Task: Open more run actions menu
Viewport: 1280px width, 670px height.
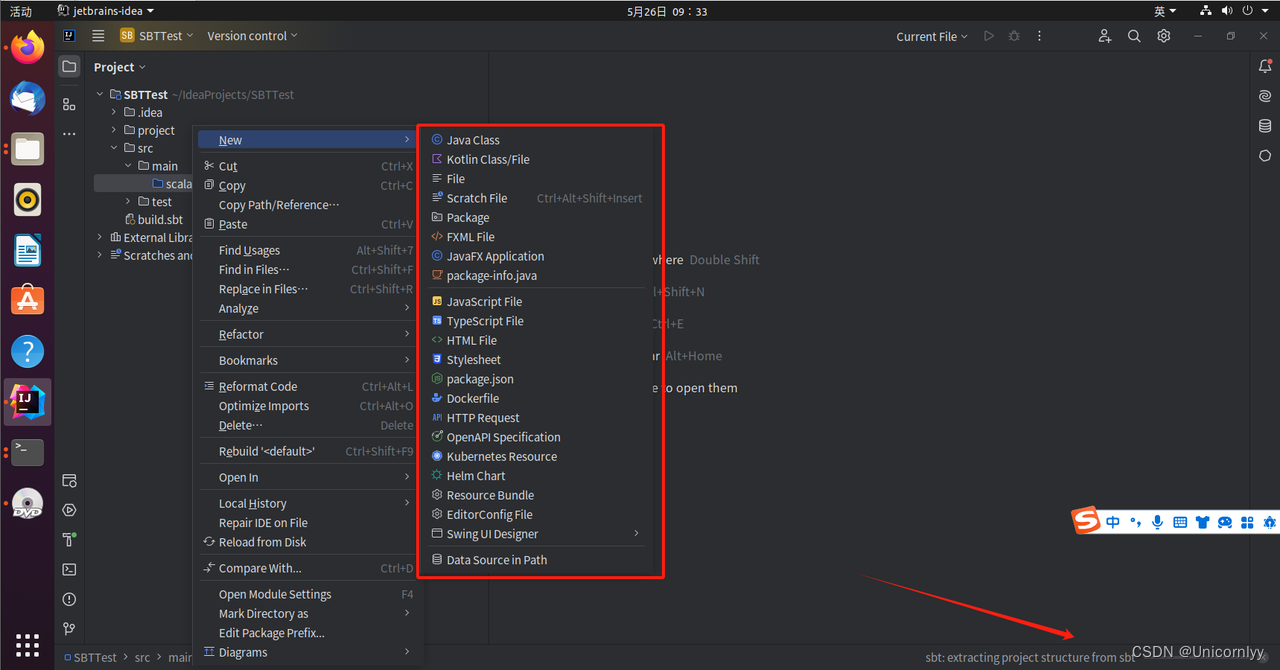Action: point(1039,36)
